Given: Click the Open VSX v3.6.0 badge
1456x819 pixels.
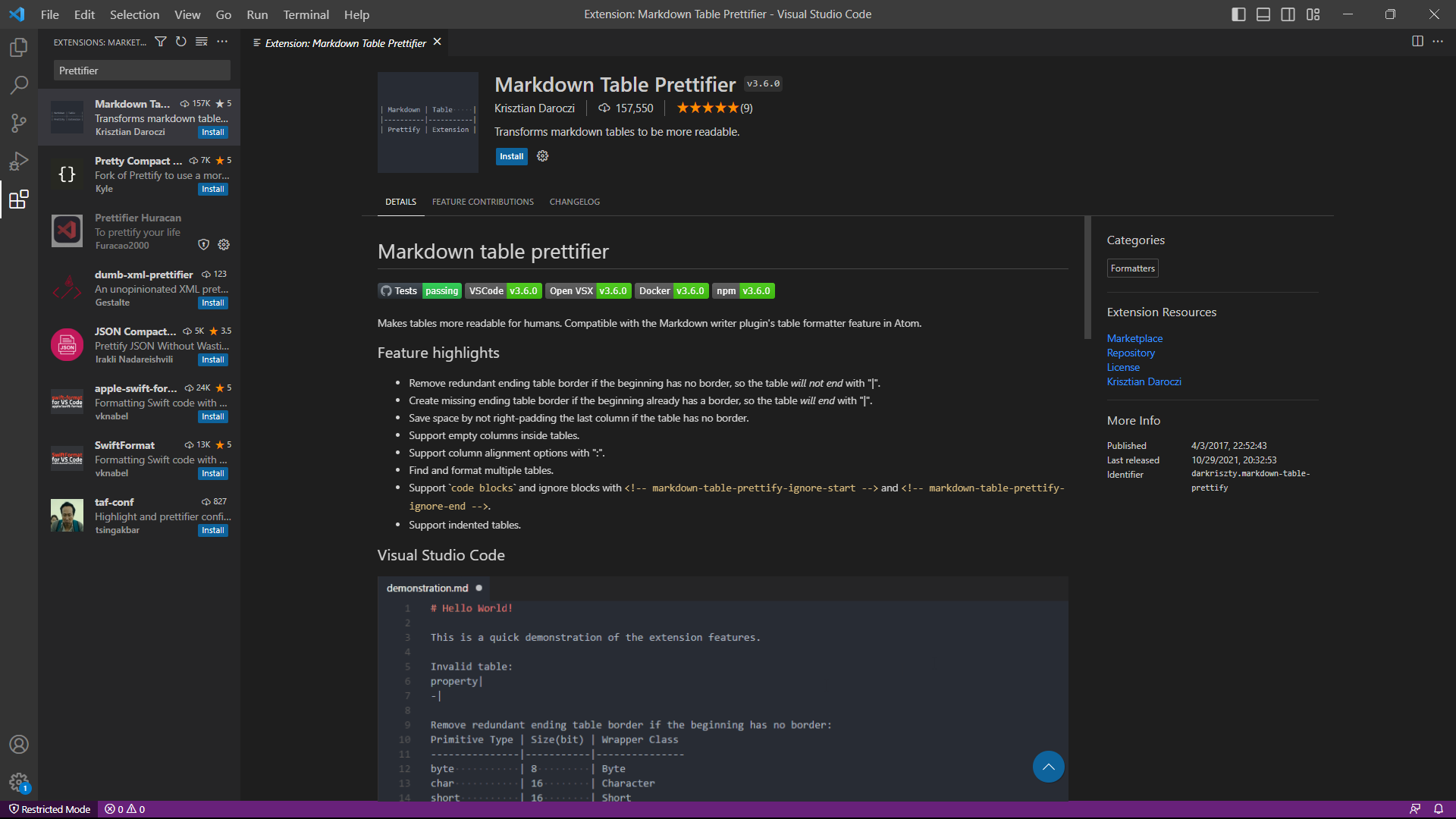Looking at the screenshot, I should [x=588, y=291].
